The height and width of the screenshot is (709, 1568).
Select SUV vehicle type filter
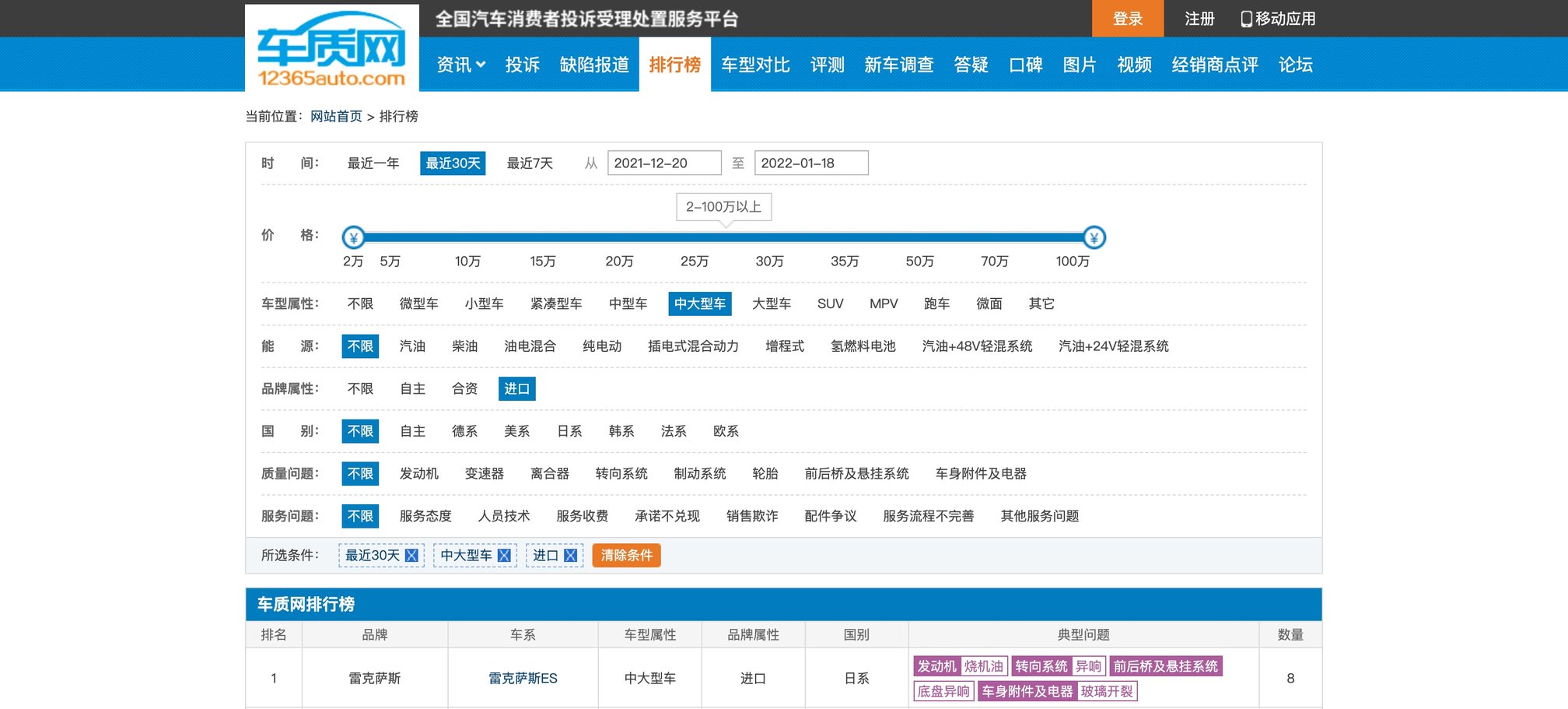coord(830,304)
